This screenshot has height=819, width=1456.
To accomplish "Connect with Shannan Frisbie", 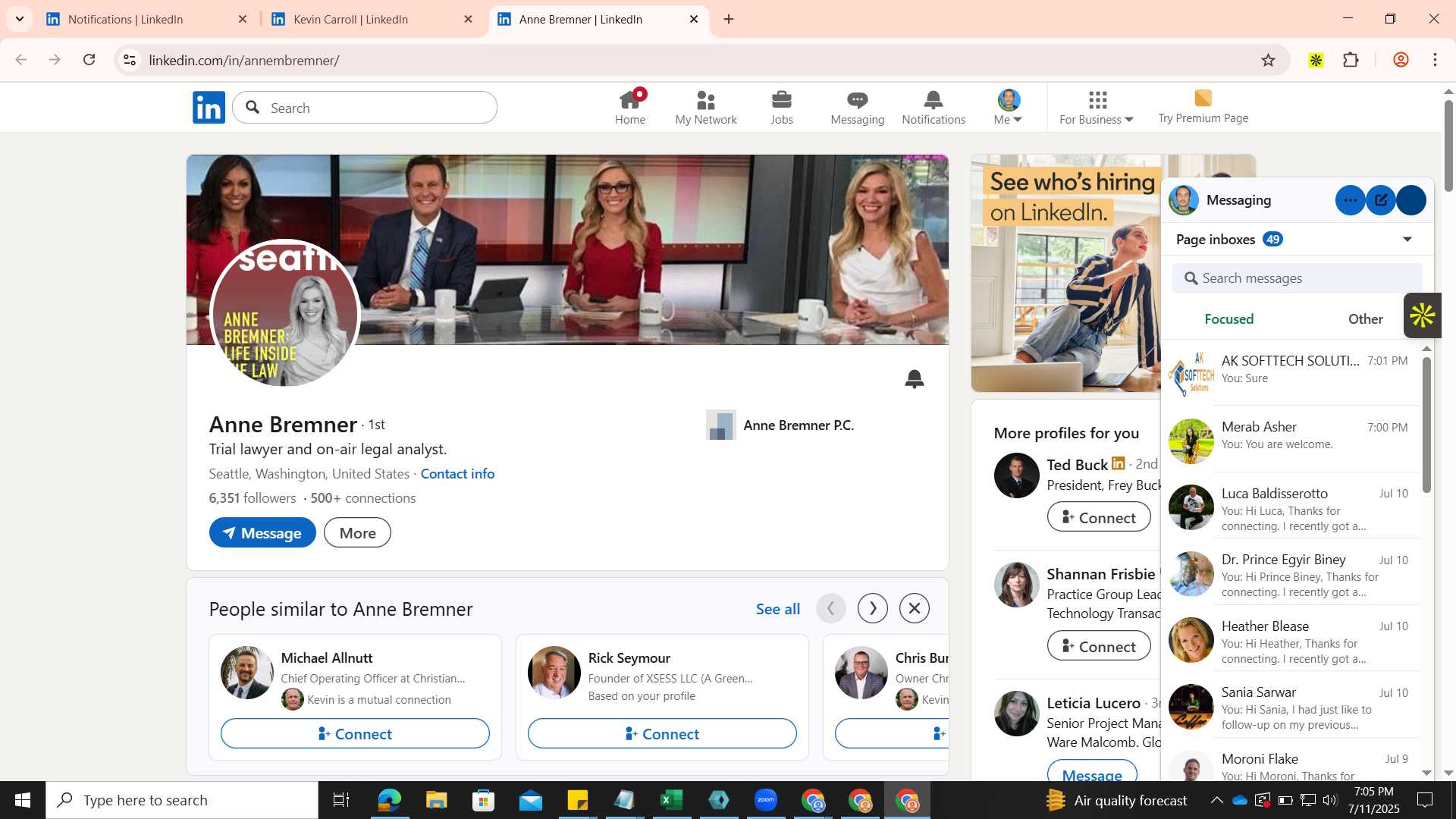I will click(x=1099, y=646).
